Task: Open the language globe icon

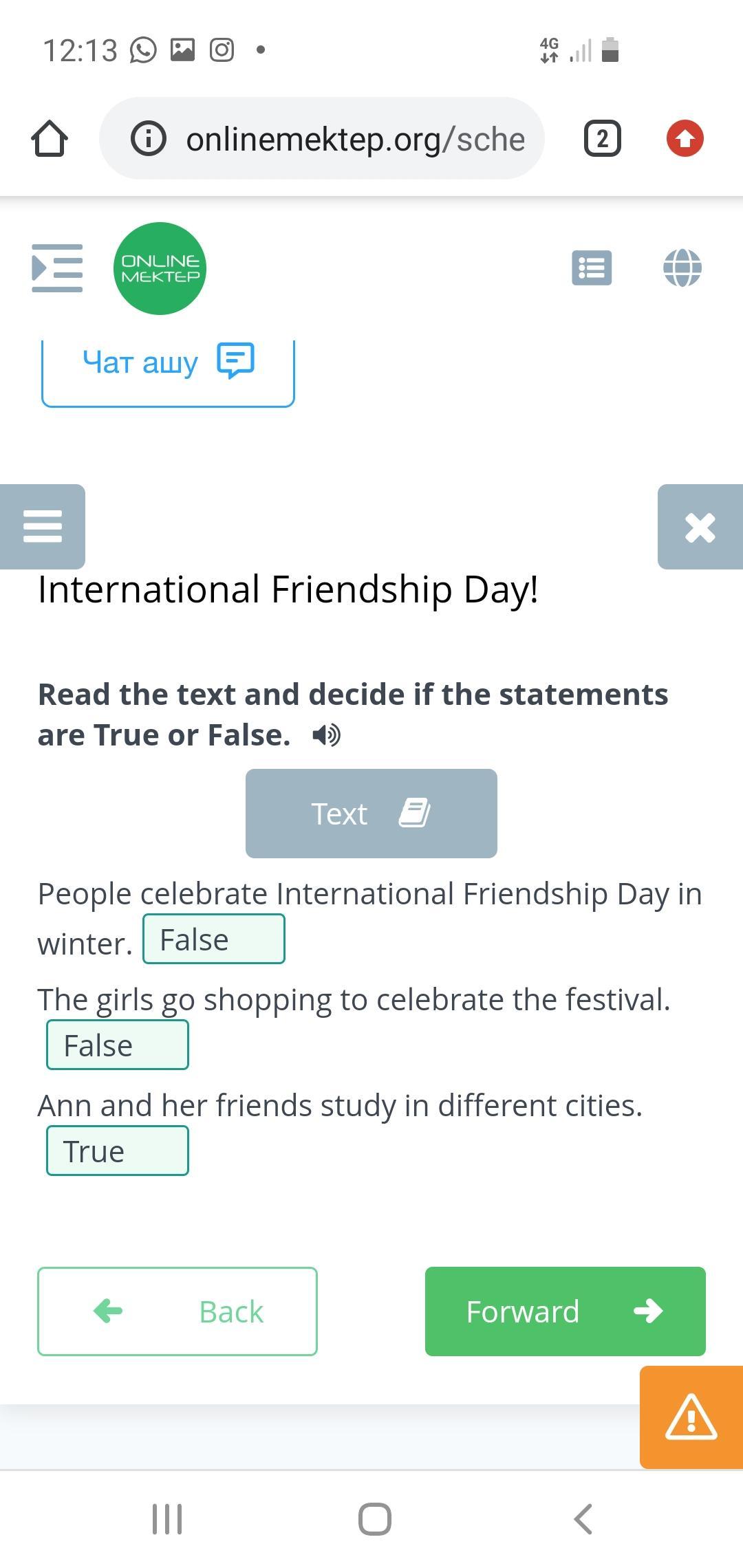Action: pyautogui.click(x=682, y=268)
